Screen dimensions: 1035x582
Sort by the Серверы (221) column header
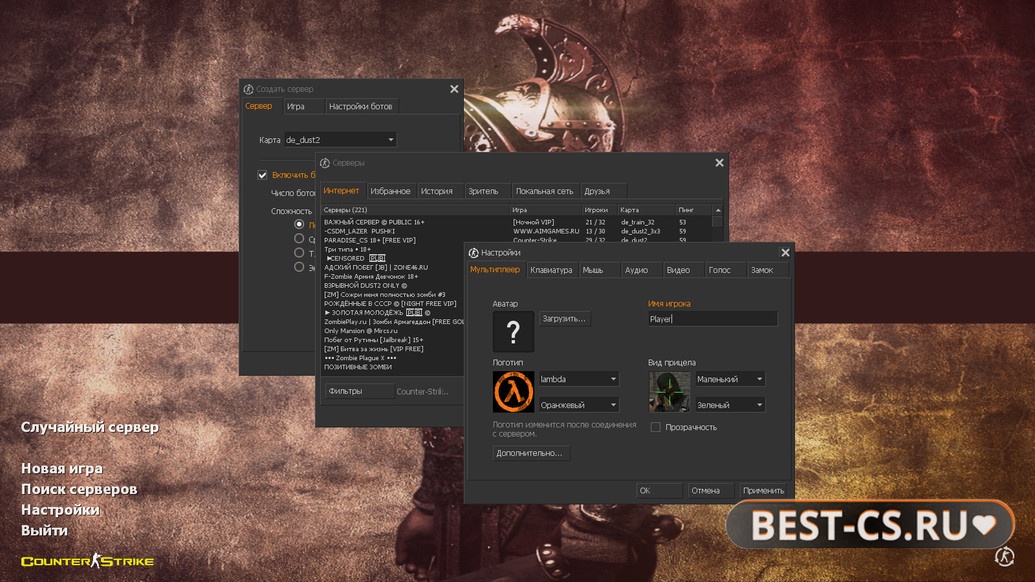coord(416,210)
